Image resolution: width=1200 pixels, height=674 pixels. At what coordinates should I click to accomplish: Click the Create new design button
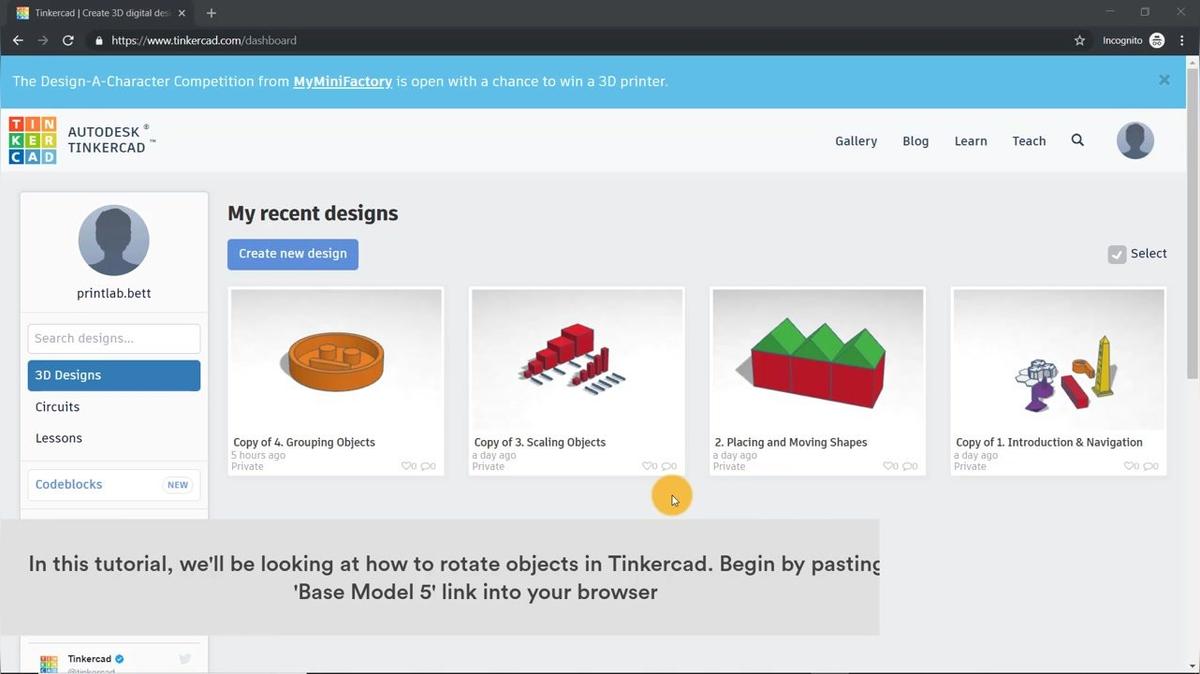click(x=293, y=254)
